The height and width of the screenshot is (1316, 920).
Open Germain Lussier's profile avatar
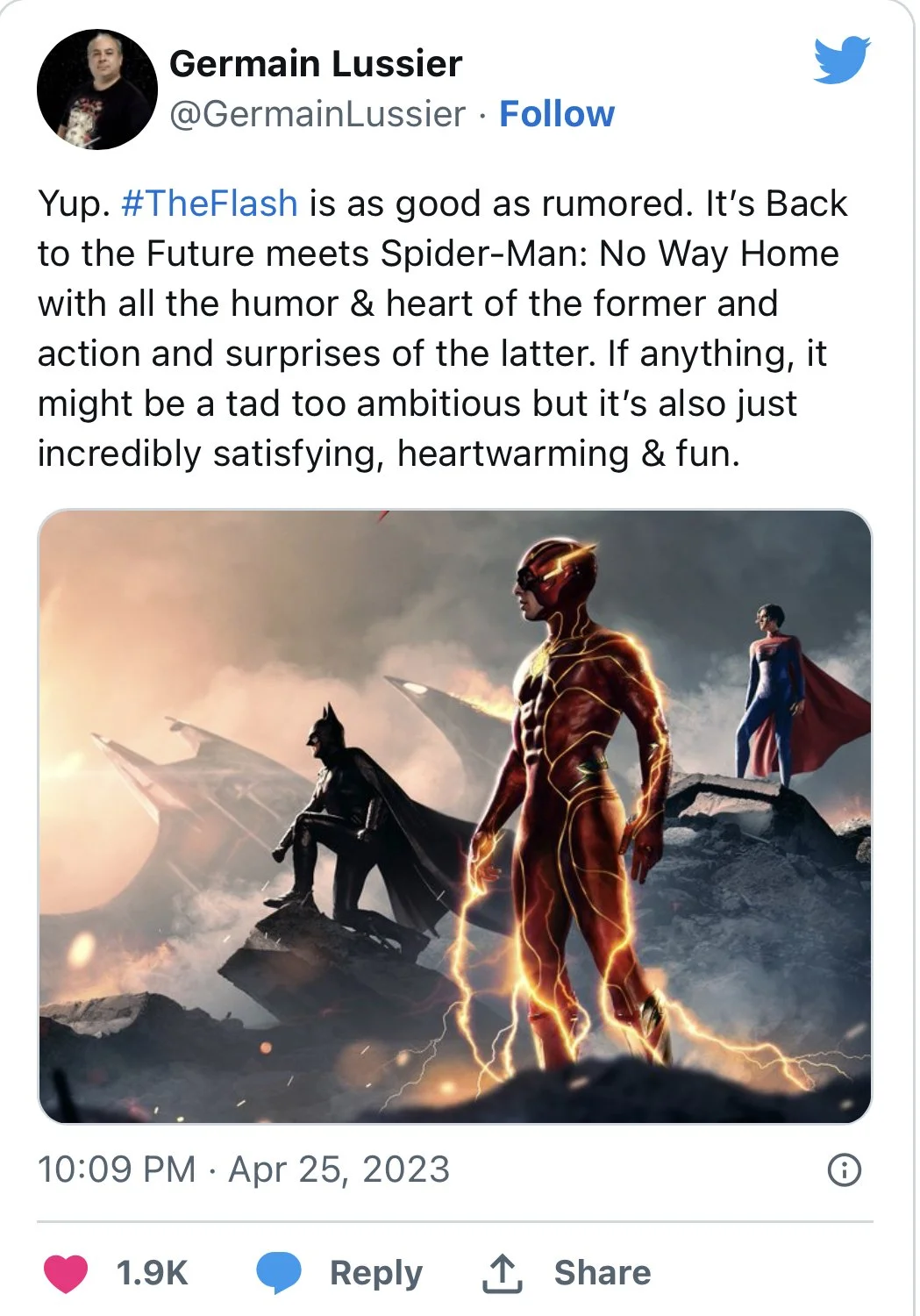tap(97, 89)
